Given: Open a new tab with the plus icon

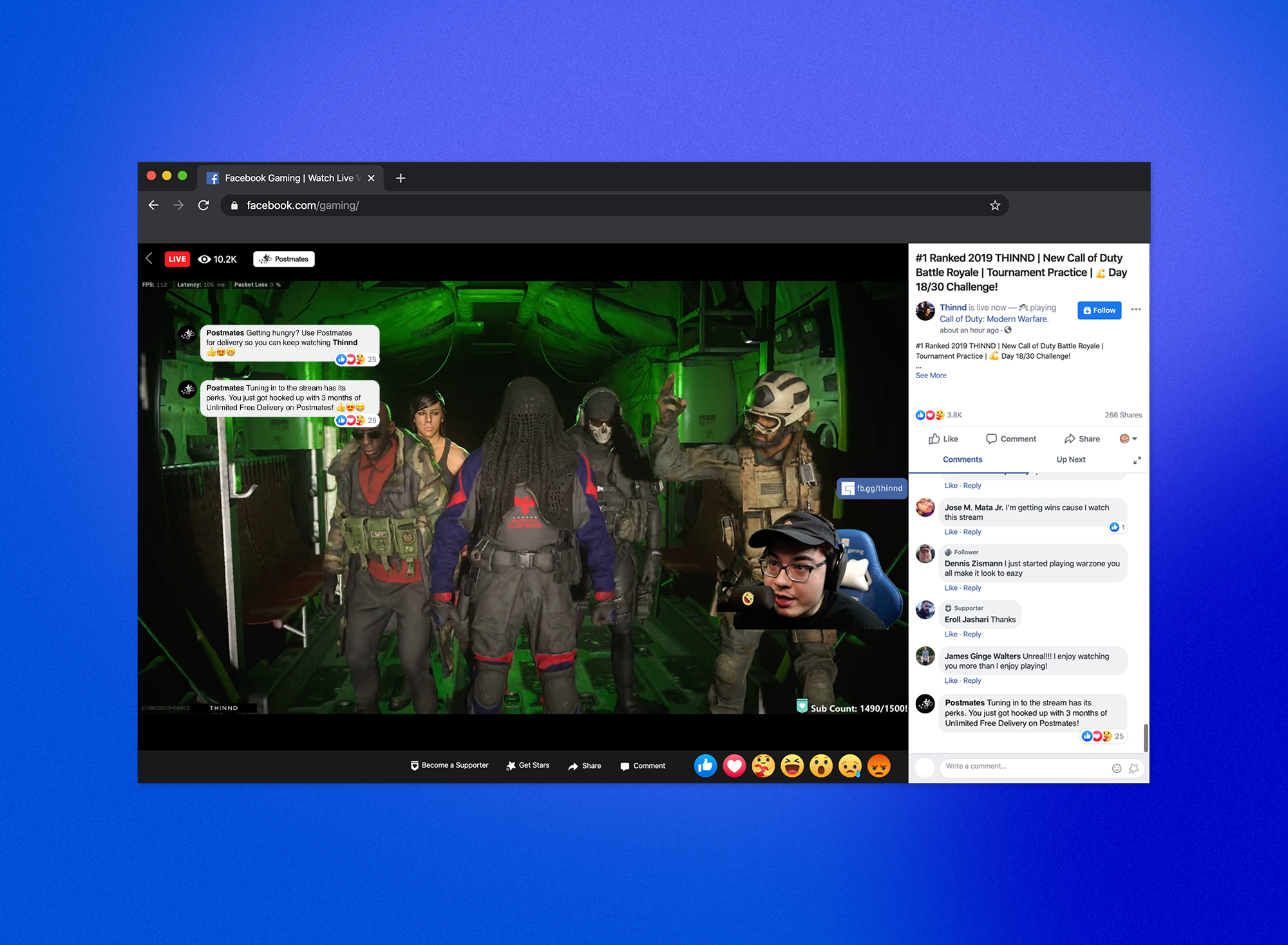Looking at the screenshot, I should pyautogui.click(x=401, y=178).
